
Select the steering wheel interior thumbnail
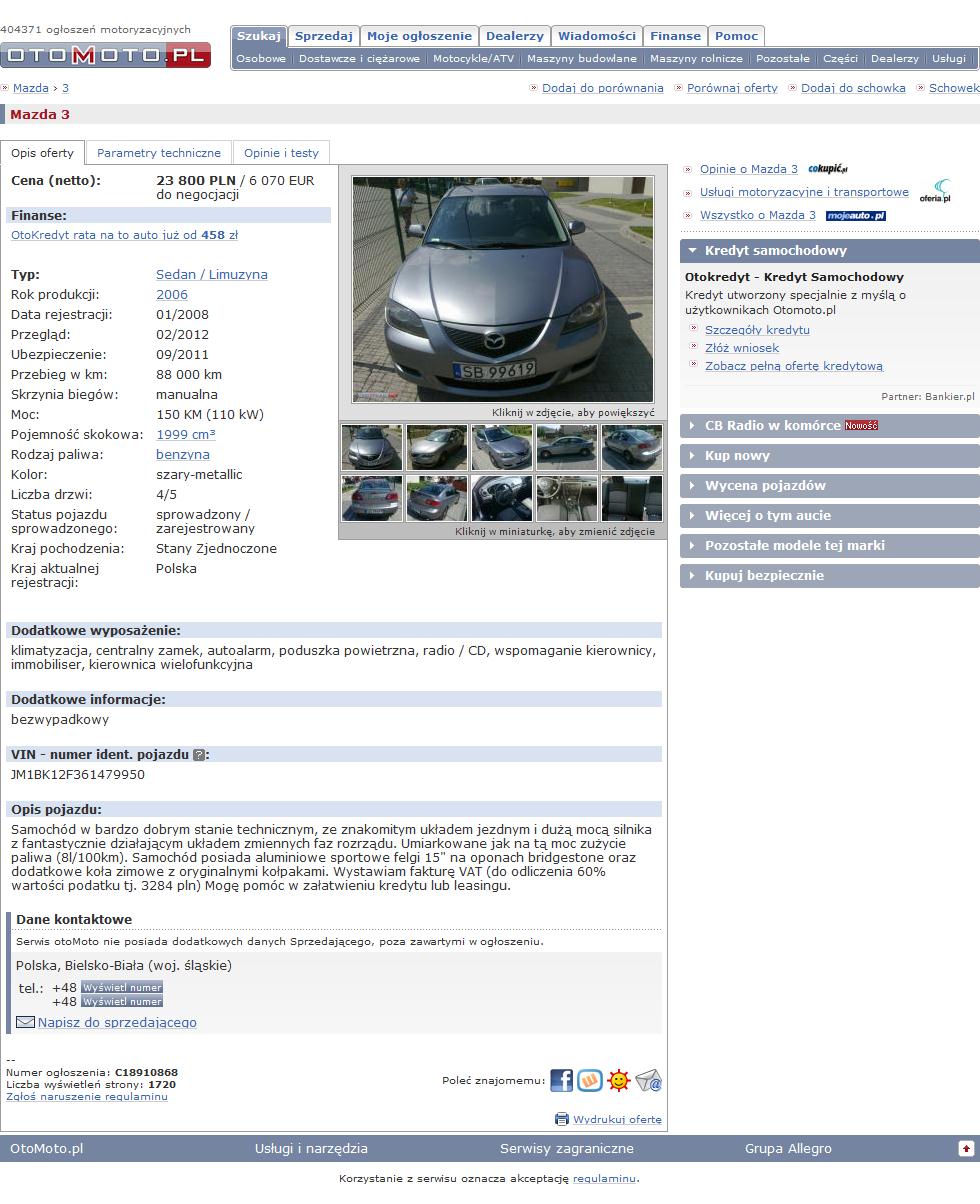(502, 498)
